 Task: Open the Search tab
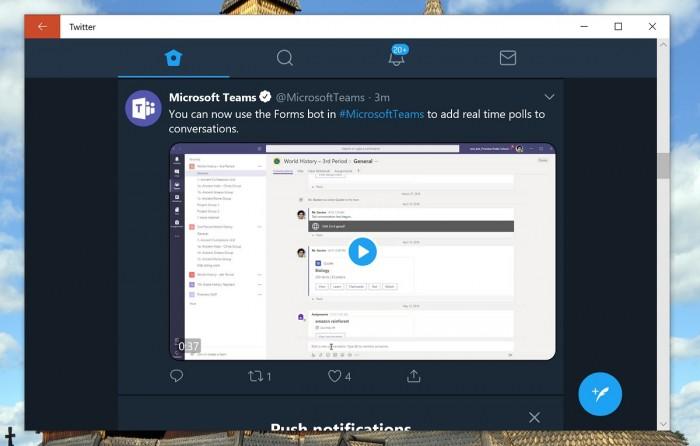pyautogui.click(x=285, y=58)
